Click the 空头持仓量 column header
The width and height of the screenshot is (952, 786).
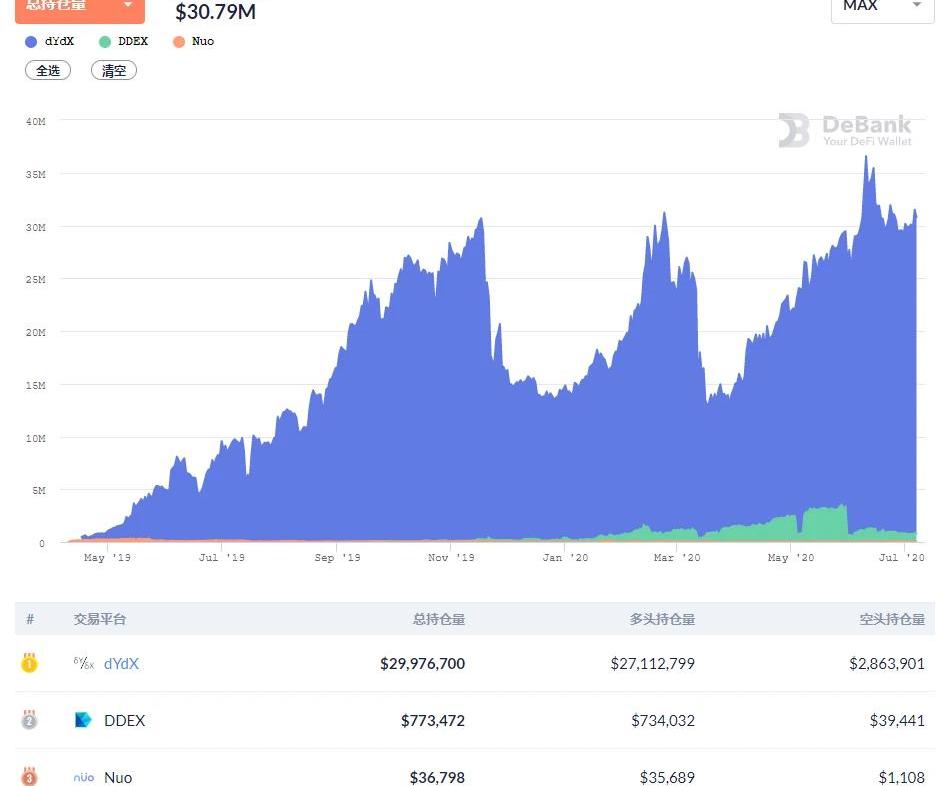(x=892, y=619)
